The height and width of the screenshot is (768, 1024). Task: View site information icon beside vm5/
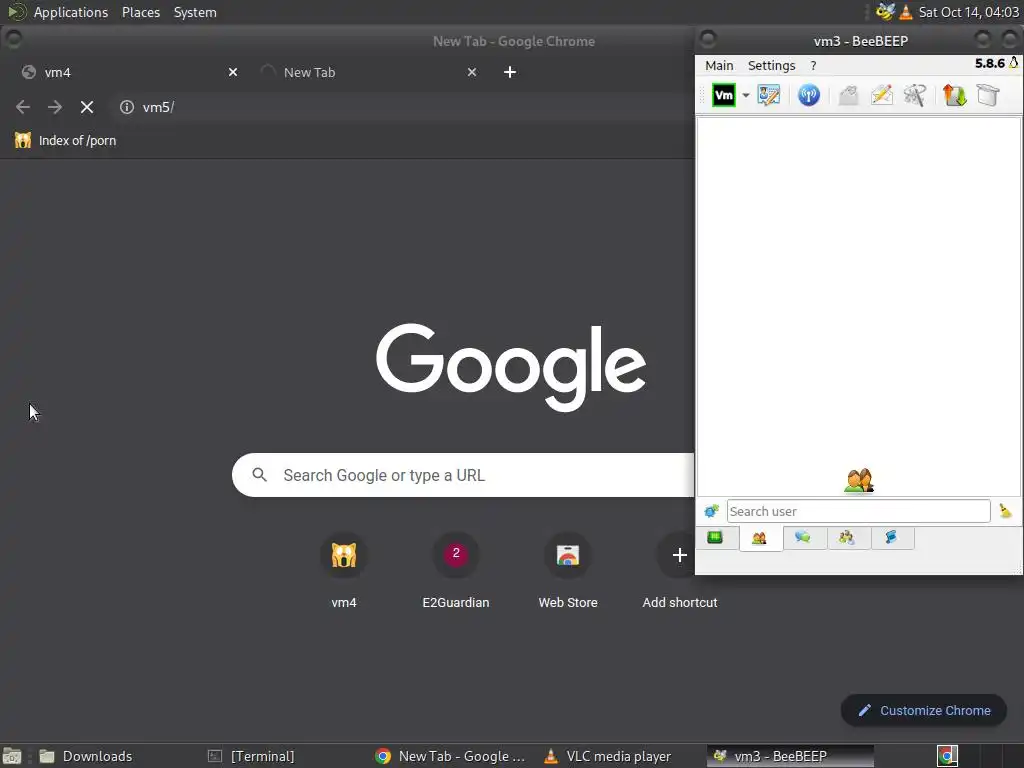coord(127,107)
